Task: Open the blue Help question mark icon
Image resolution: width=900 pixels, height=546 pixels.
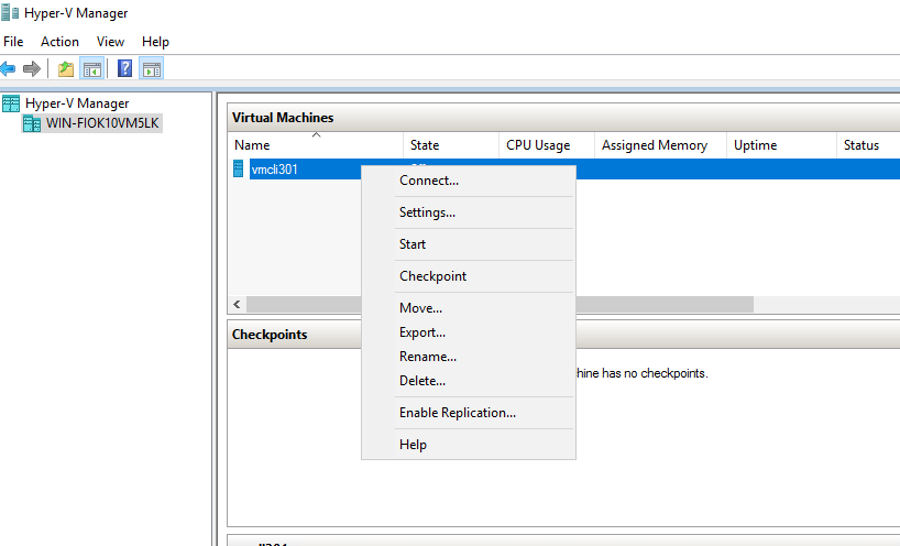Action: coord(125,68)
